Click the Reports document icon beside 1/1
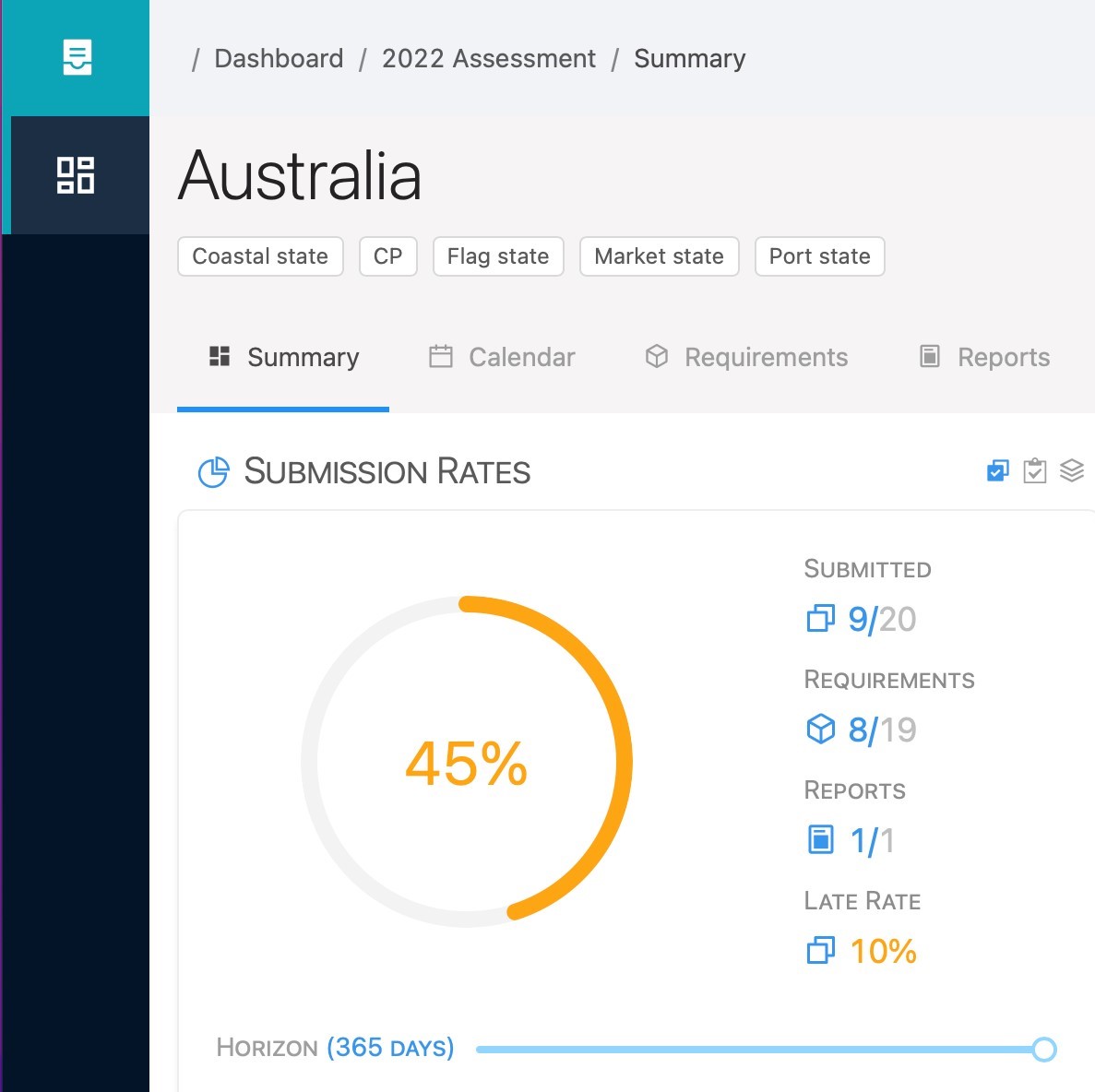This screenshot has width=1095, height=1092. coord(820,840)
